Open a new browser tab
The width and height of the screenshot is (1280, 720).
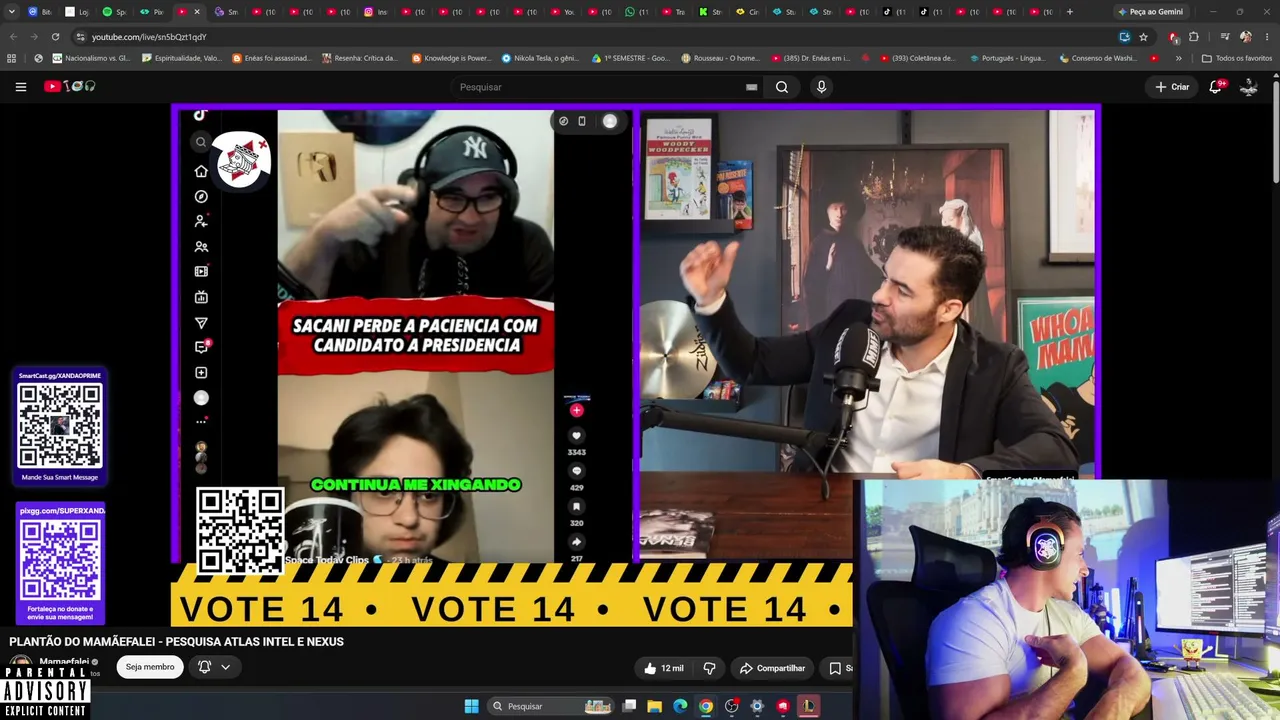tap(1070, 12)
